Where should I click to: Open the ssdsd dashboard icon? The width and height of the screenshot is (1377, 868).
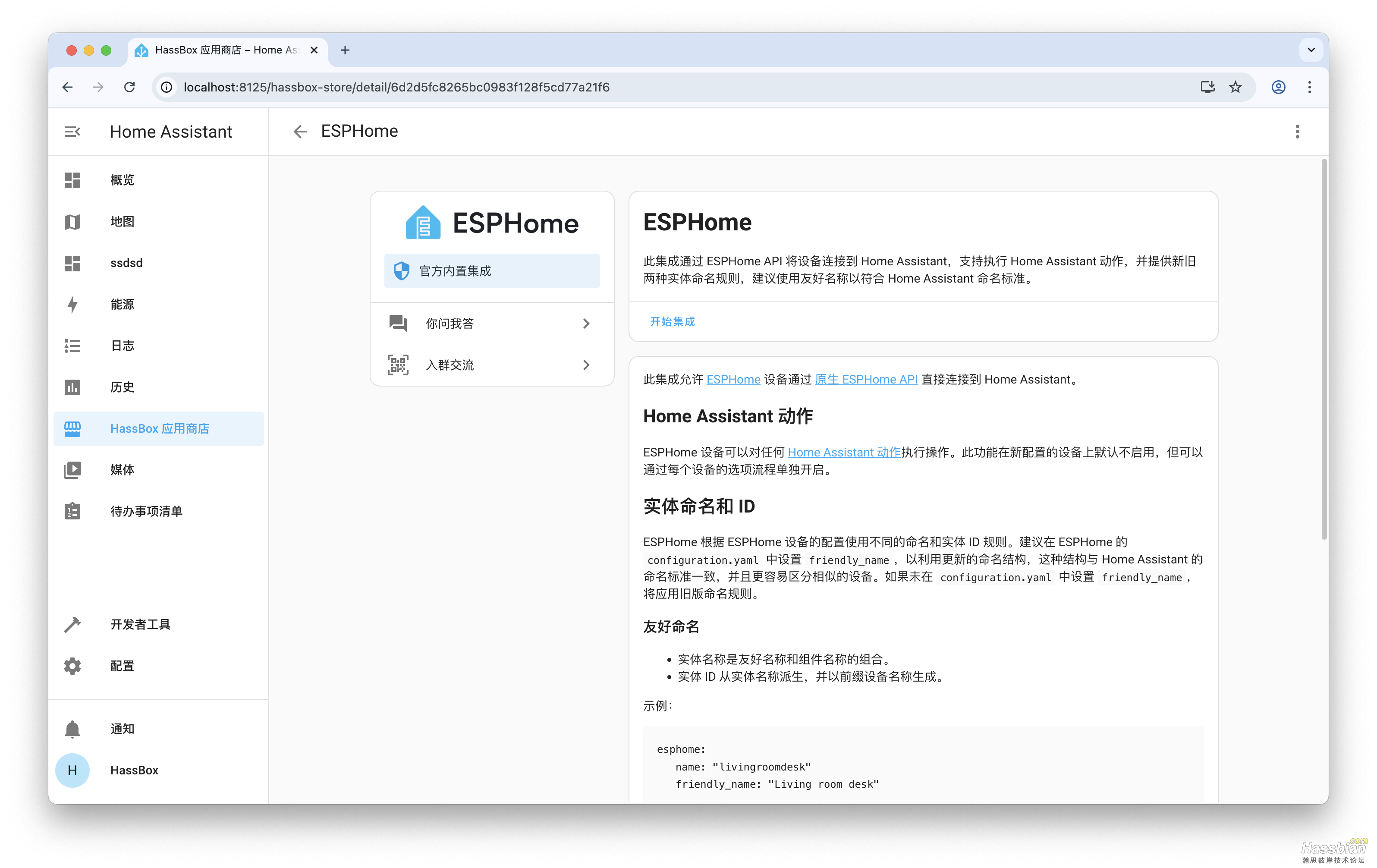(x=72, y=263)
